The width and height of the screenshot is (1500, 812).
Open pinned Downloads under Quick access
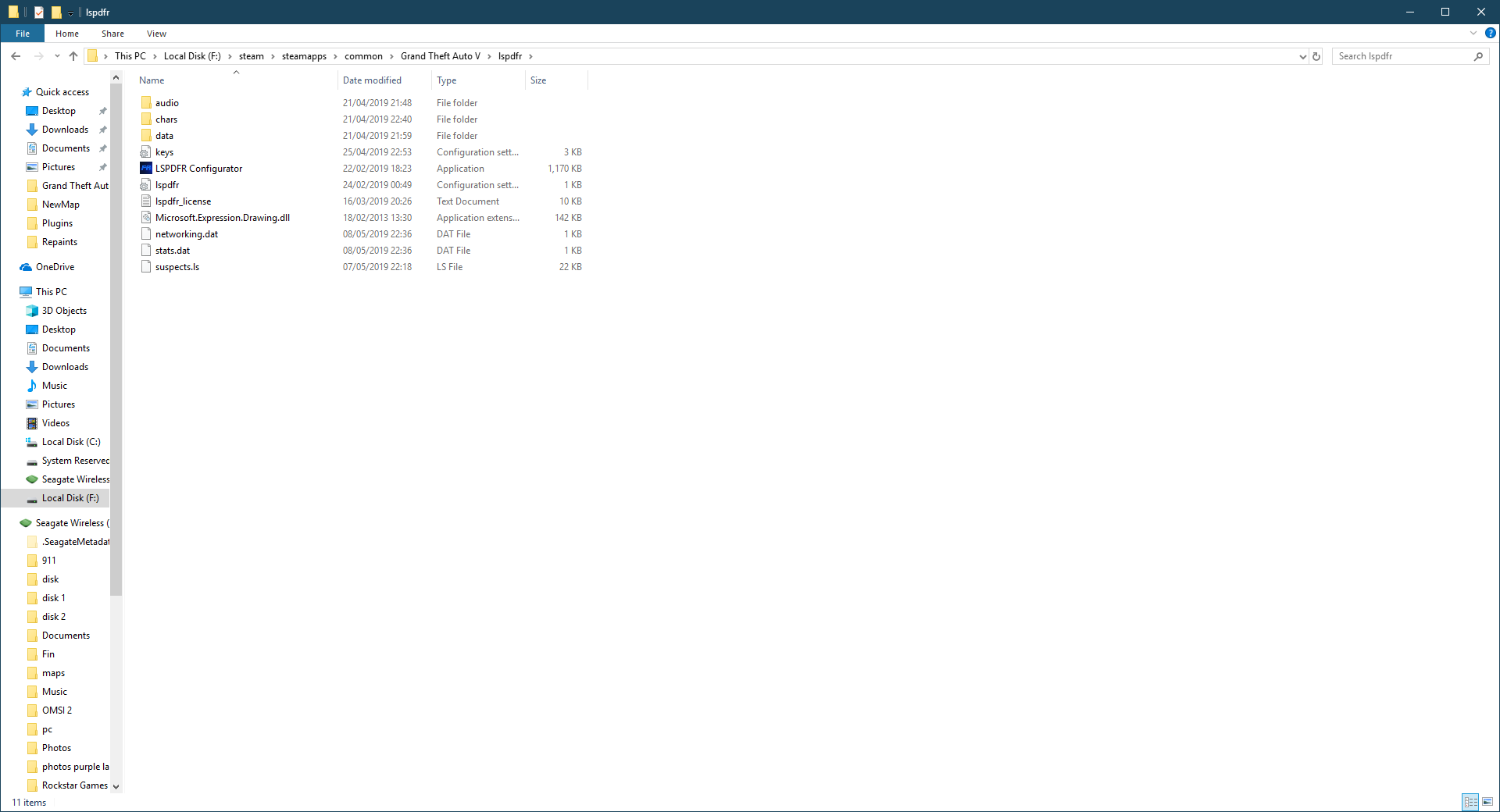65,130
